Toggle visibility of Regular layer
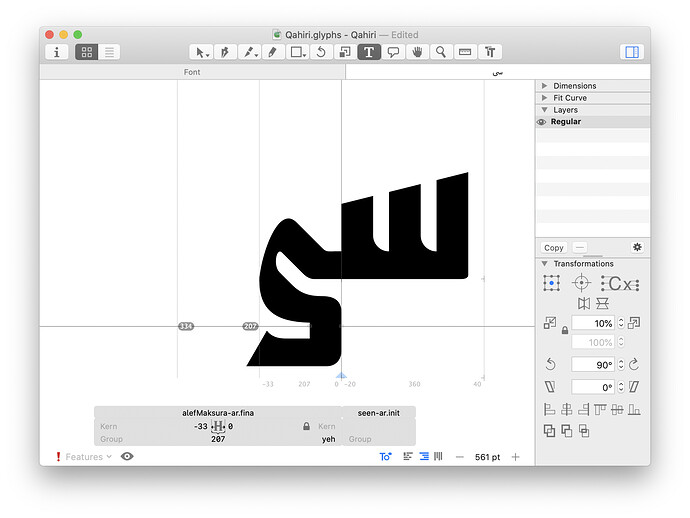The width and height of the screenshot is (690, 518). click(x=542, y=122)
